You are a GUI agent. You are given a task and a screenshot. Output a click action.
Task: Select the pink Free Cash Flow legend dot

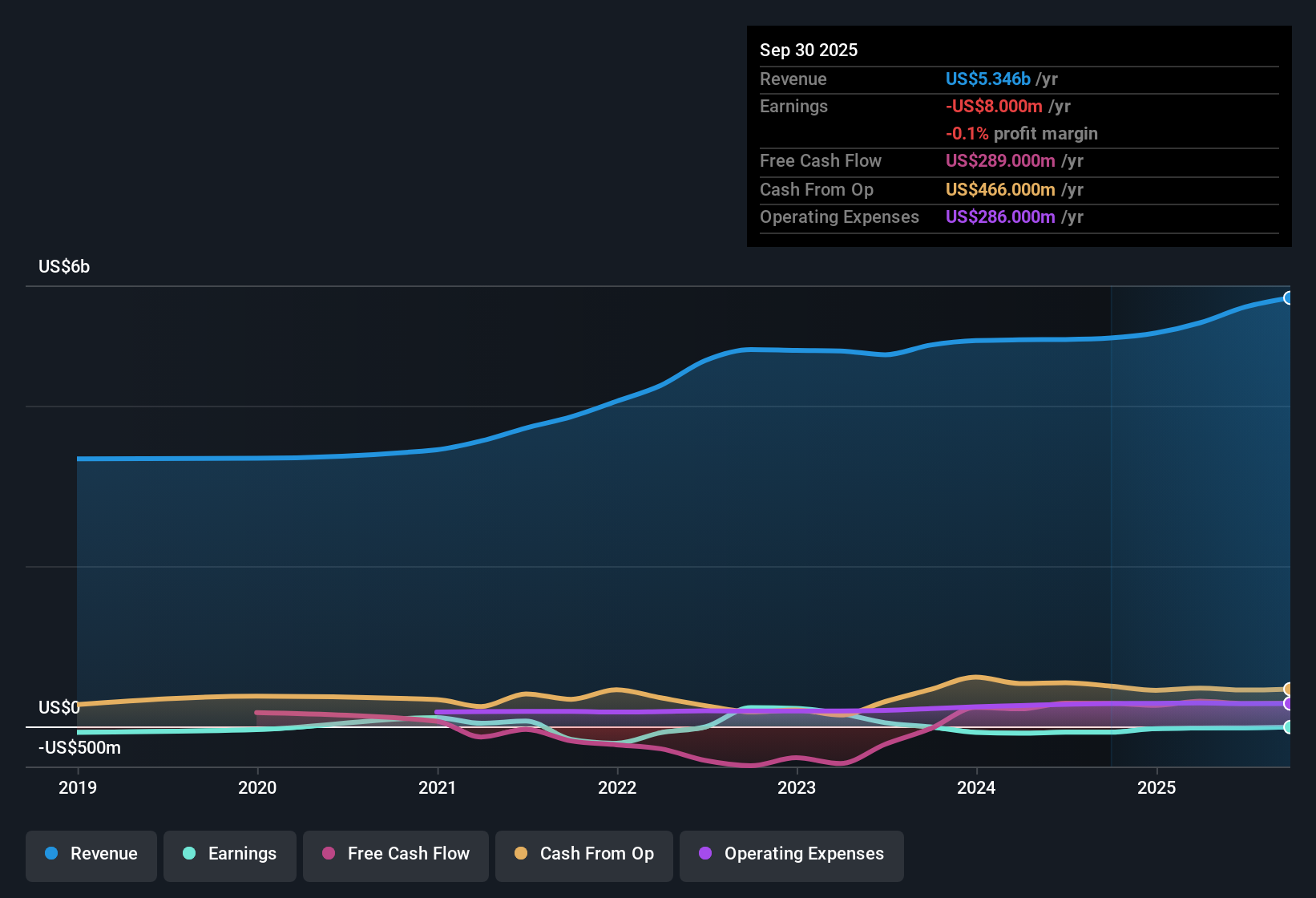click(x=328, y=853)
